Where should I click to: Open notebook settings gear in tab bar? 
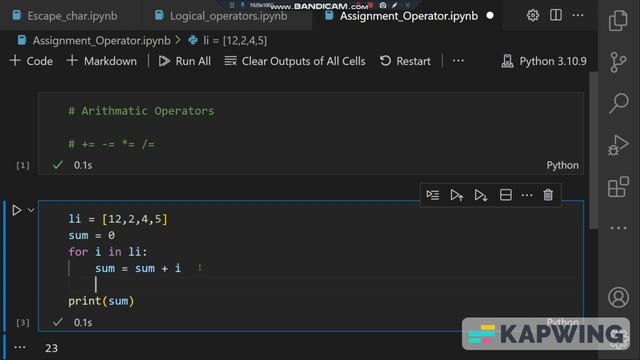[x=533, y=16]
